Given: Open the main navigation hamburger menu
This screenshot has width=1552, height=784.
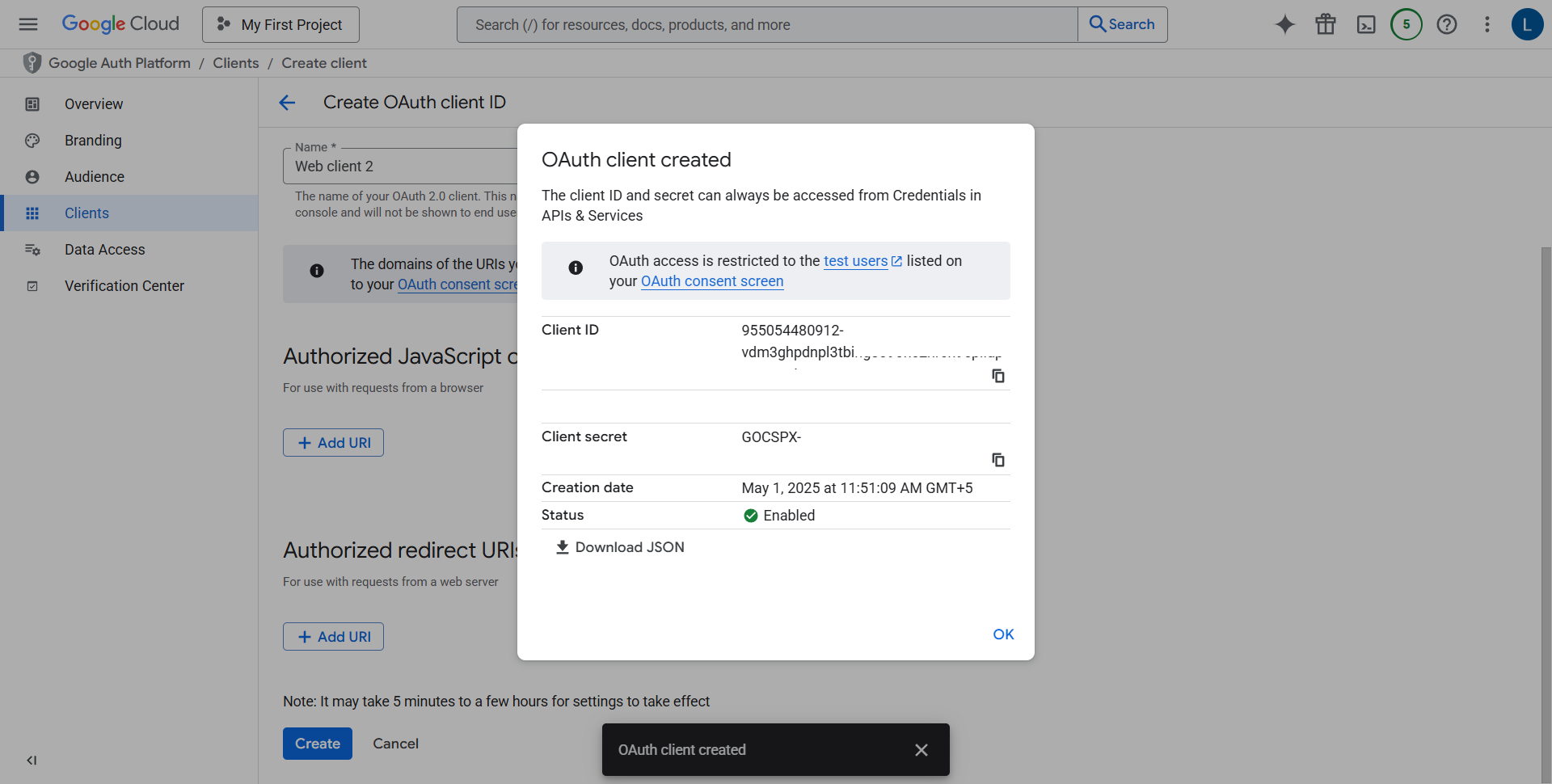Looking at the screenshot, I should (x=28, y=24).
